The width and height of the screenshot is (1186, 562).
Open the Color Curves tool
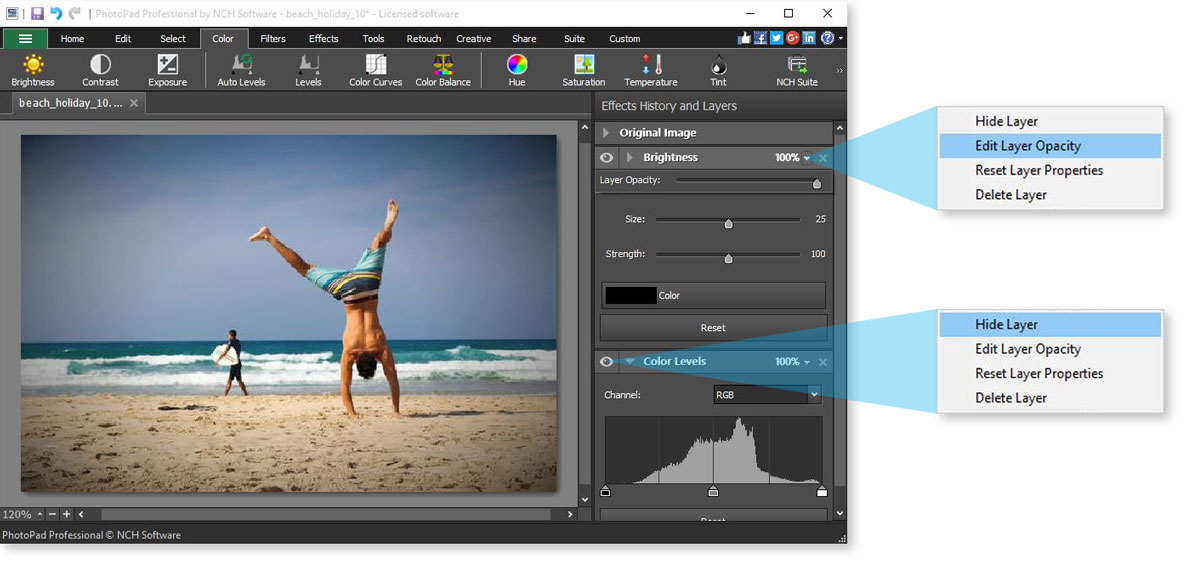tap(375, 66)
